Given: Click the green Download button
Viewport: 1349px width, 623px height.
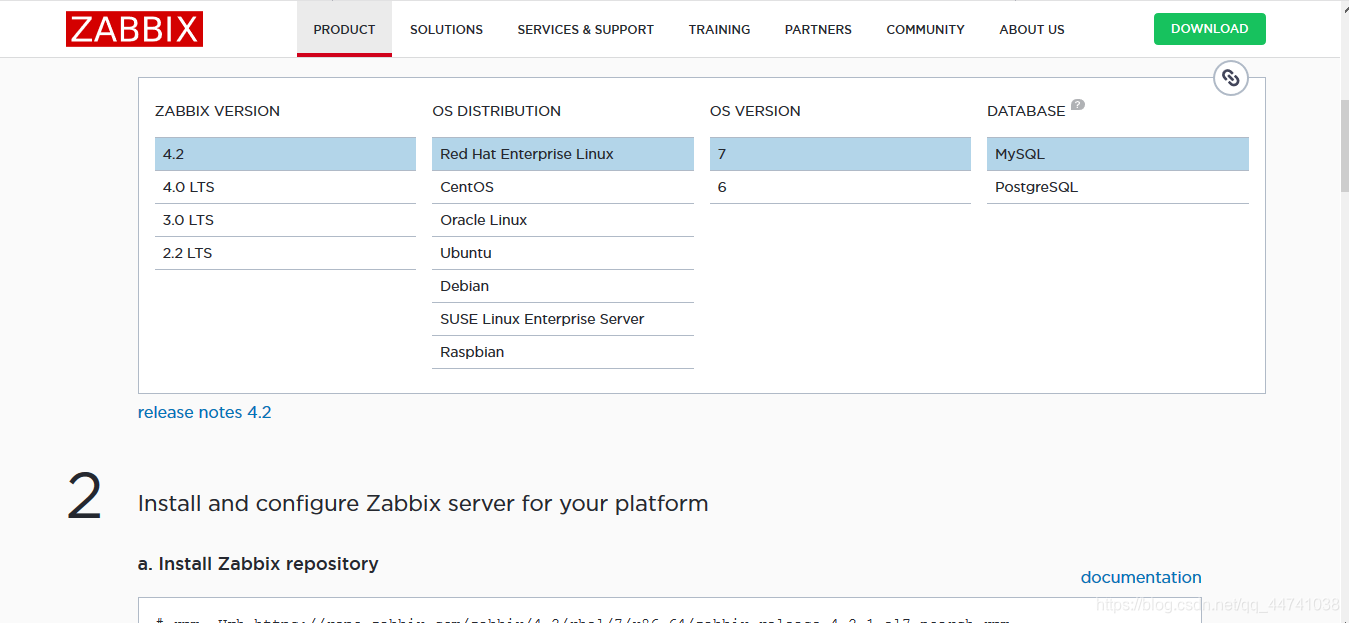Looking at the screenshot, I should [1209, 29].
